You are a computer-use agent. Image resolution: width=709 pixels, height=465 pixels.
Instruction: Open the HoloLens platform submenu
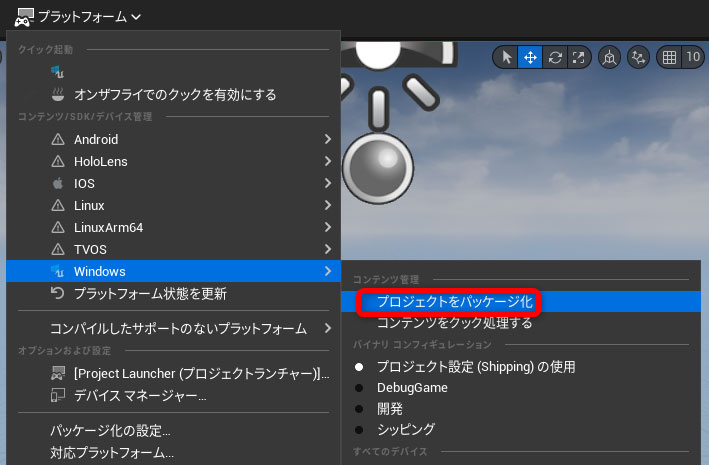coord(173,161)
